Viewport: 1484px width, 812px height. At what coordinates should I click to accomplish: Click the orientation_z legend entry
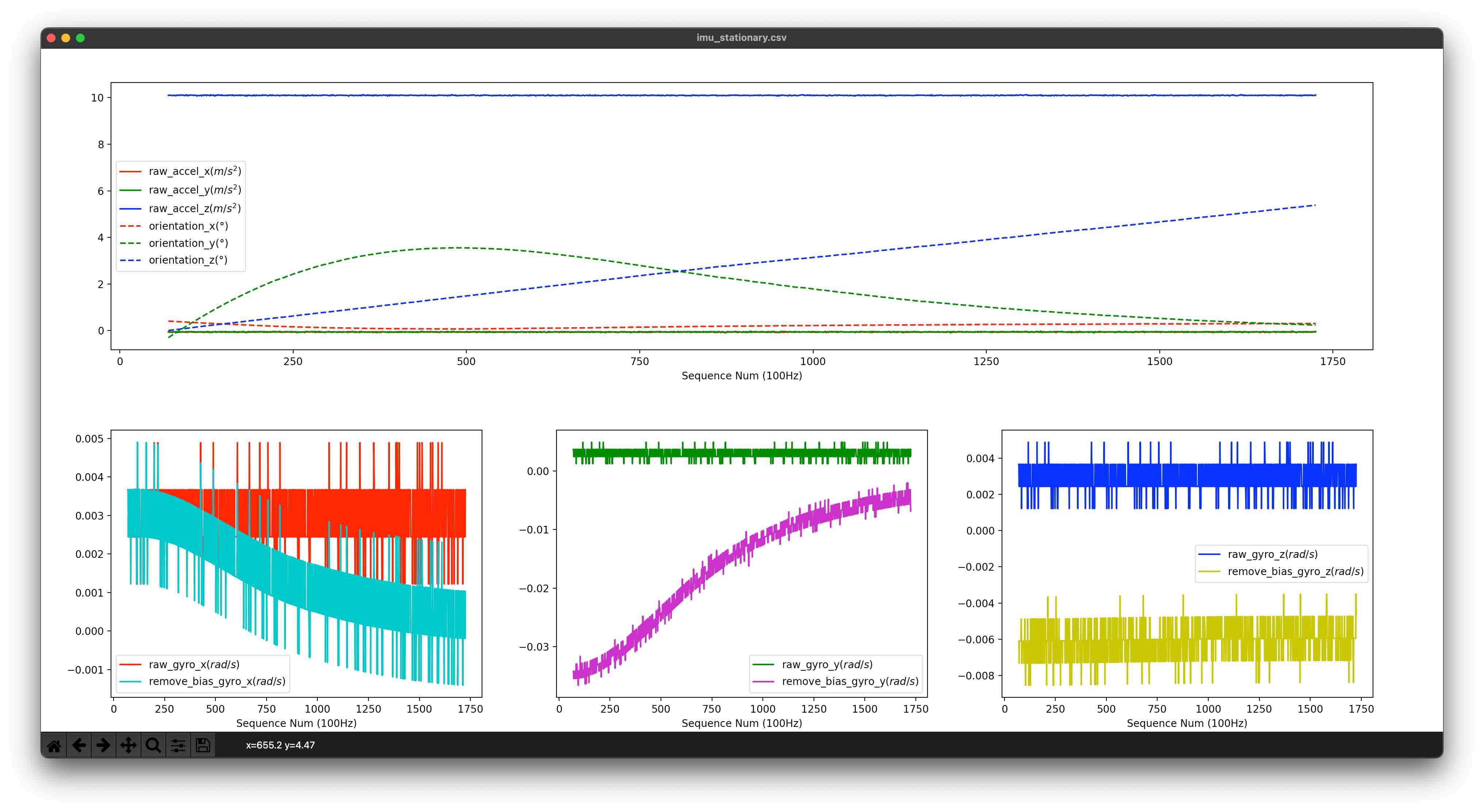[x=188, y=260]
